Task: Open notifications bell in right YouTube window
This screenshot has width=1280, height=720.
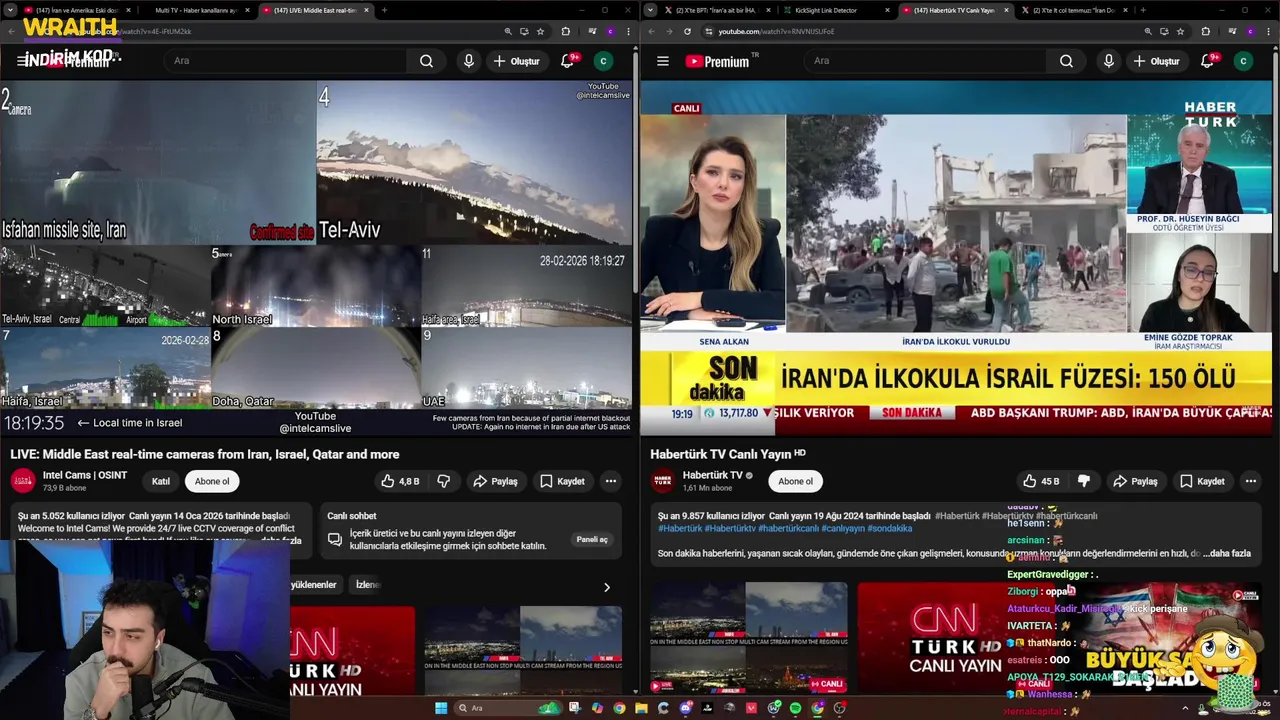Action: pos(1207,61)
